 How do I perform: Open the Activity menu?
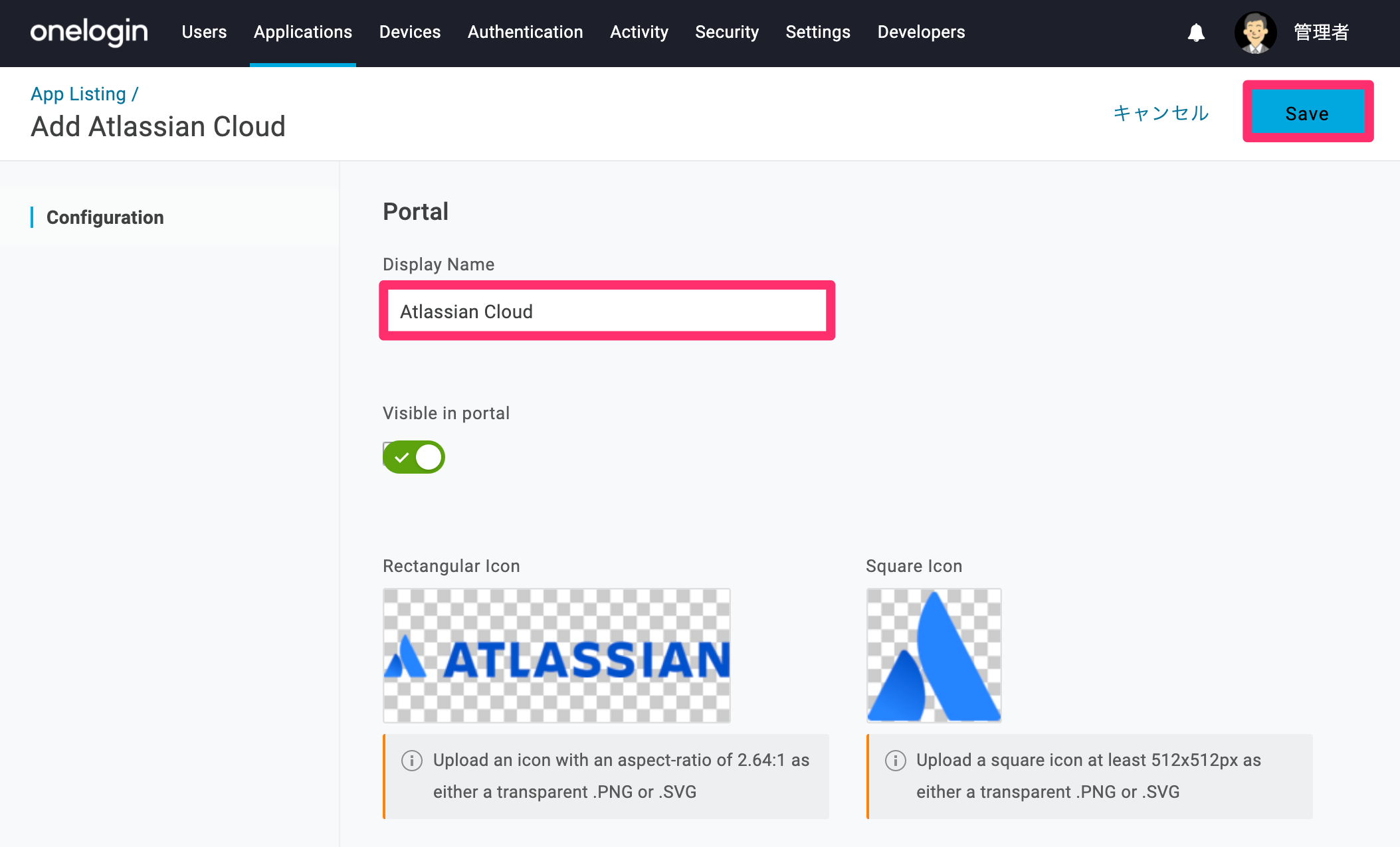(639, 32)
